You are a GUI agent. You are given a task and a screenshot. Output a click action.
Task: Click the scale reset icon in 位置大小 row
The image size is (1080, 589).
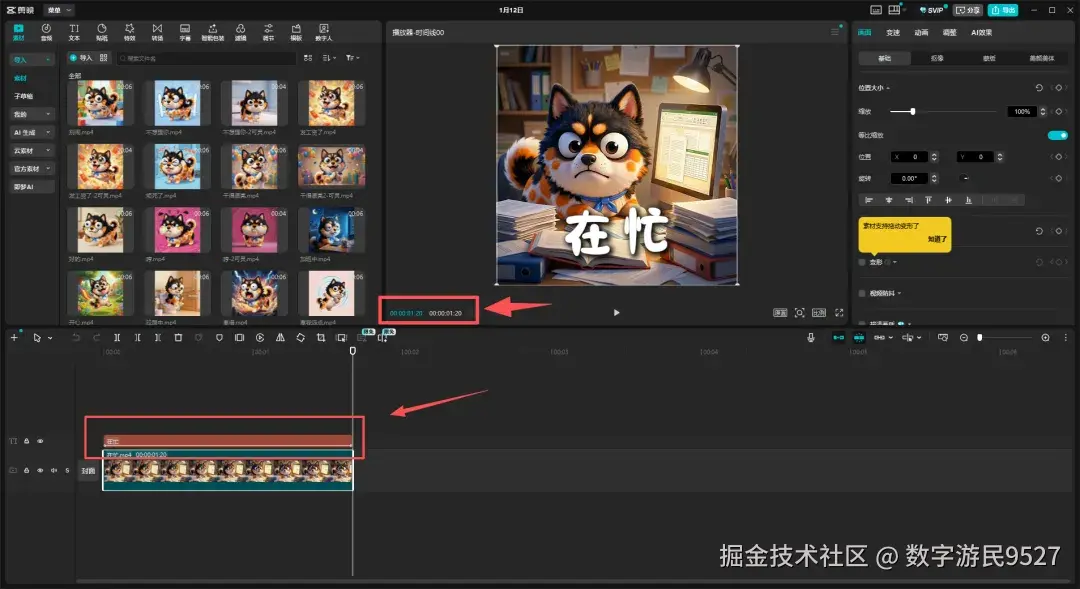coord(1039,87)
